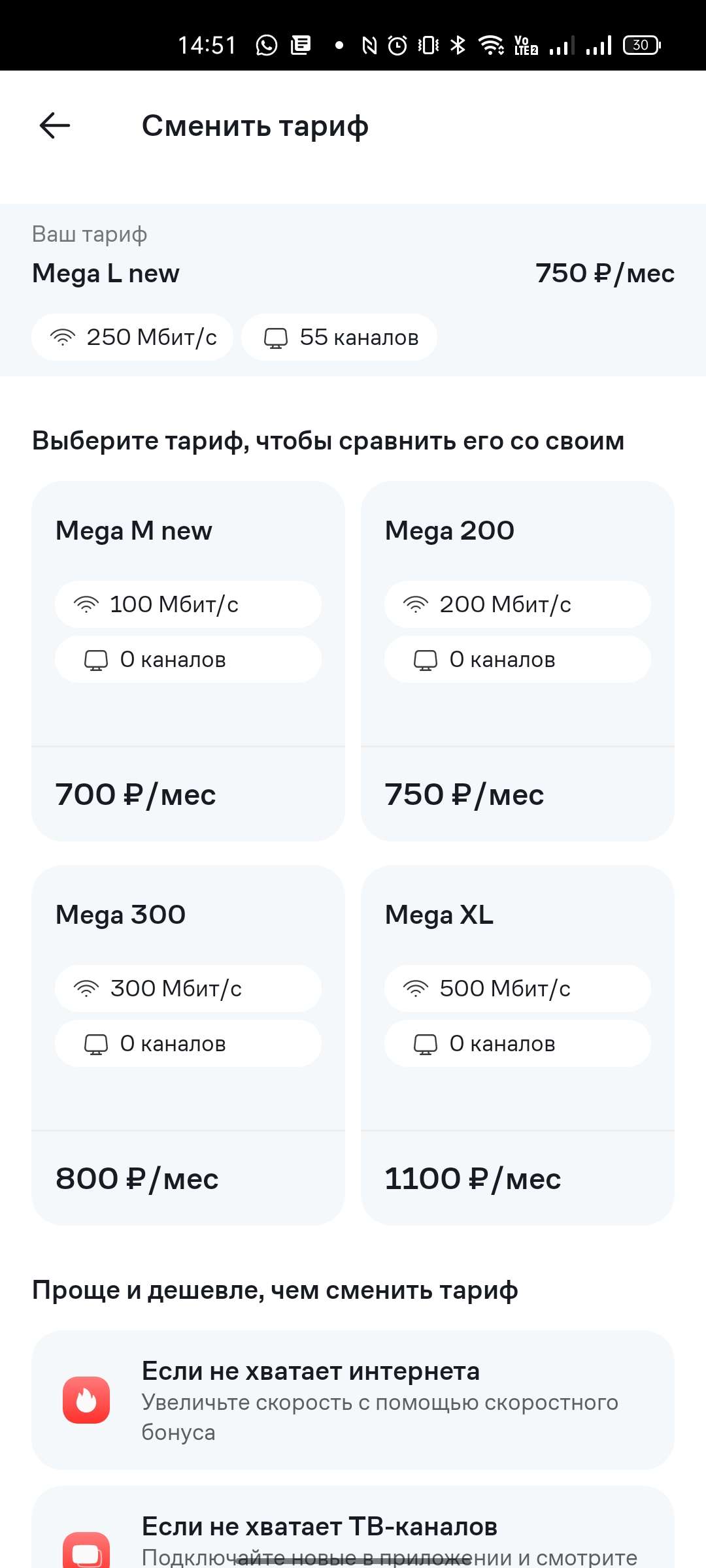Tap the 300 Мбит/с speed chip
The height and width of the screenshot is (1568, 706).
tap(188, 988)
